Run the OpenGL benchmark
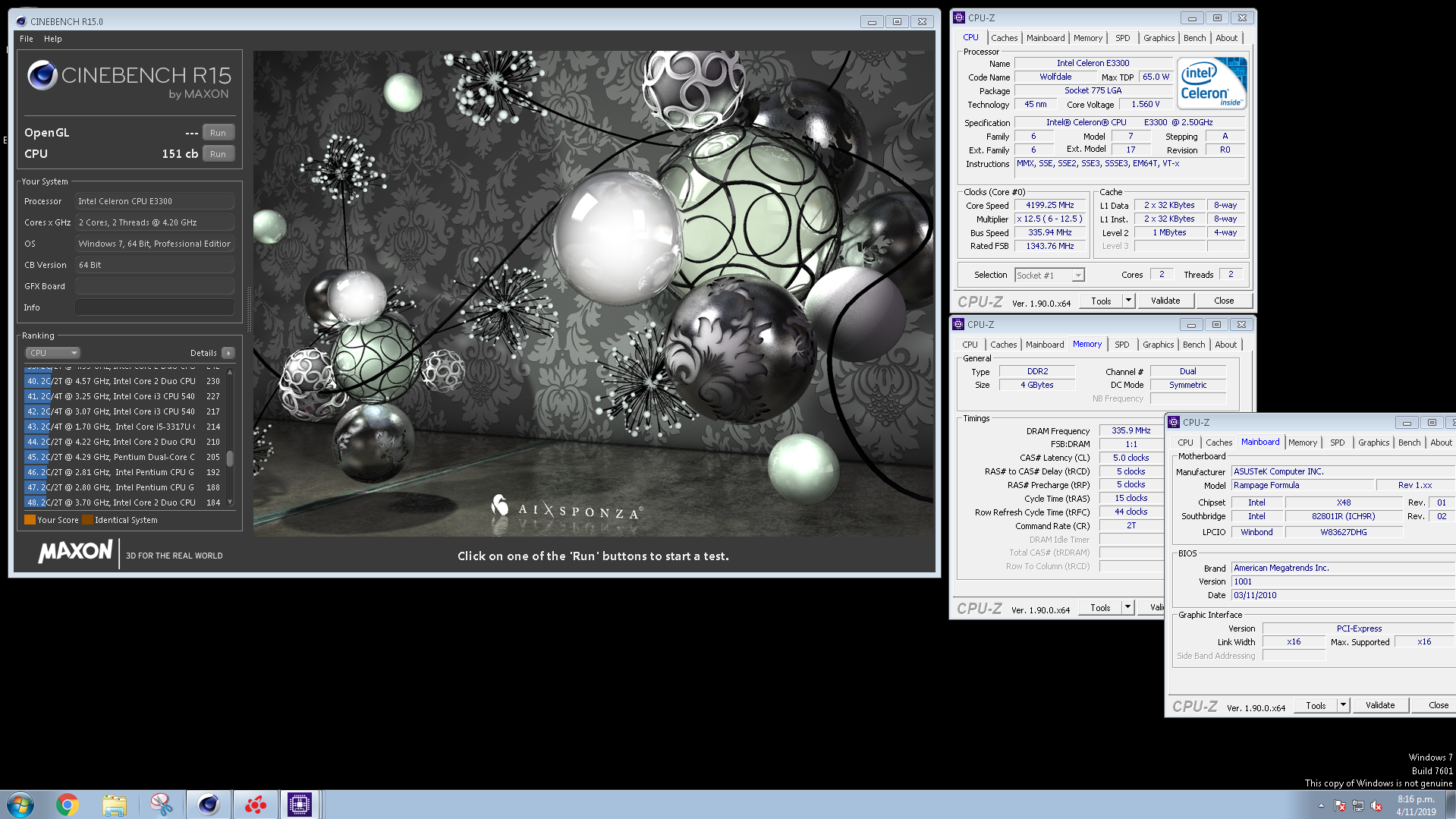 point(218,132)
